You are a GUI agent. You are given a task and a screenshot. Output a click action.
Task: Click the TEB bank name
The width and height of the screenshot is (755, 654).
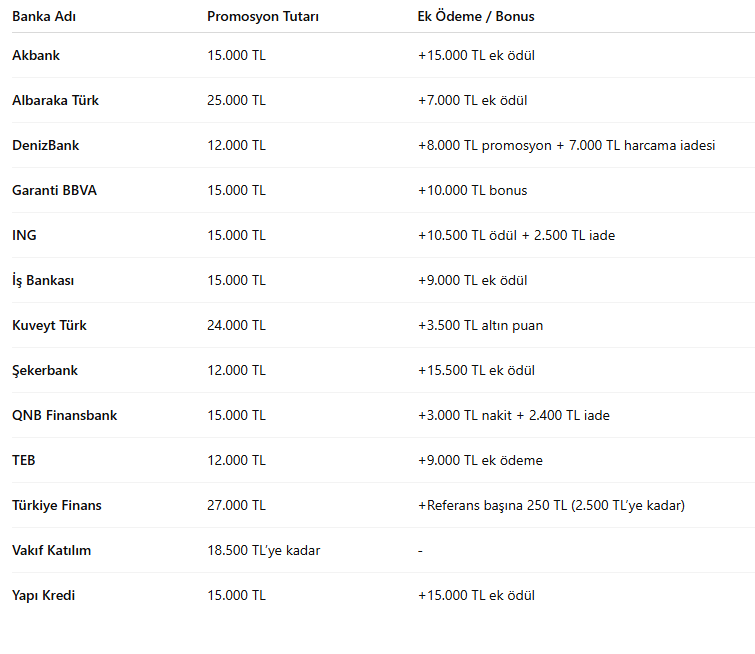(x=24, y=460)
